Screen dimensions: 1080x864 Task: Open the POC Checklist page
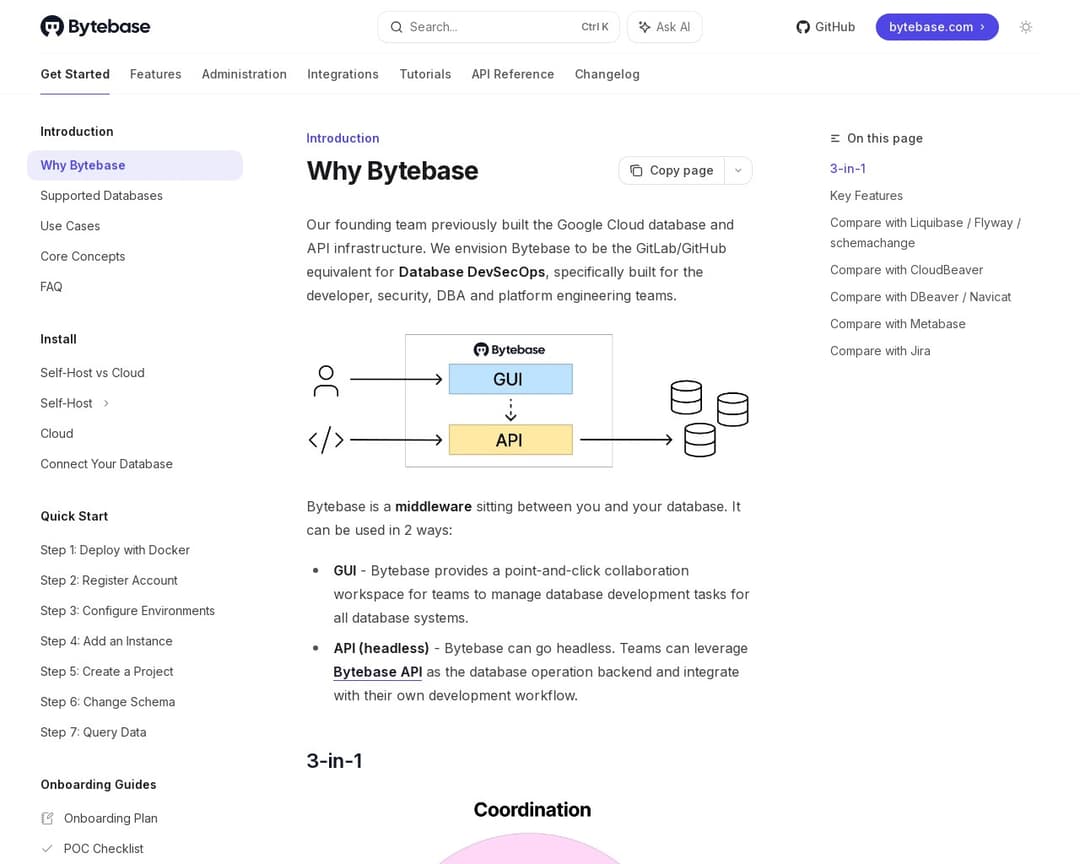(x=103, y=848)
